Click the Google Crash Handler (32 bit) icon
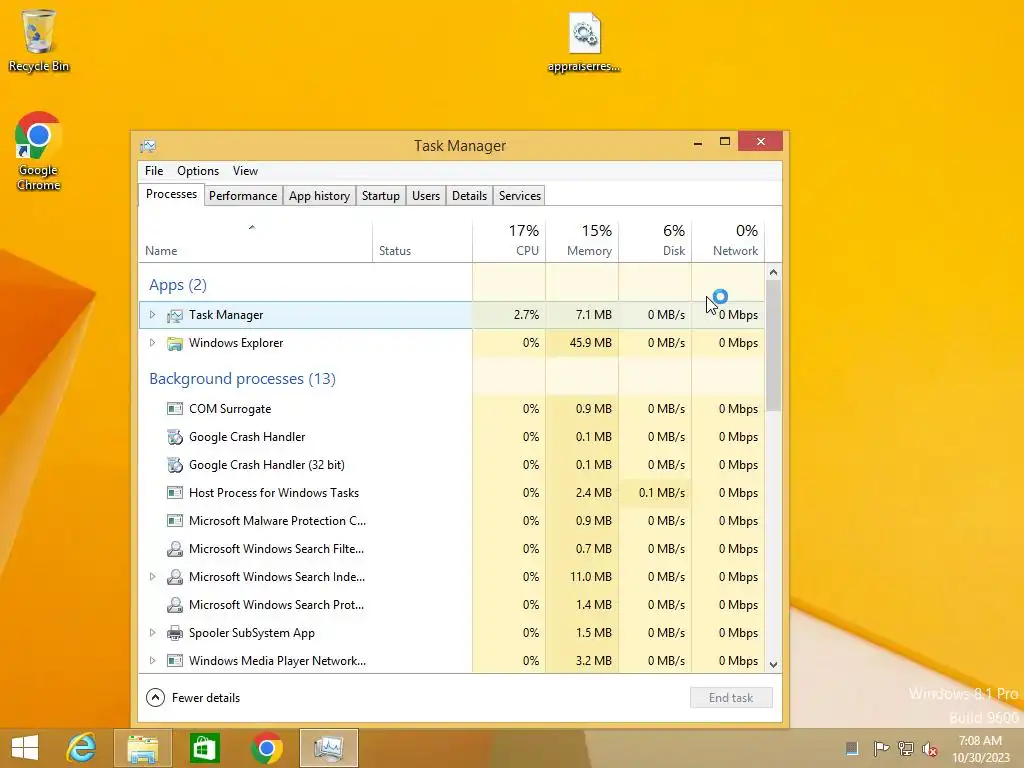 pyautogui.click(x=174, y=465)
